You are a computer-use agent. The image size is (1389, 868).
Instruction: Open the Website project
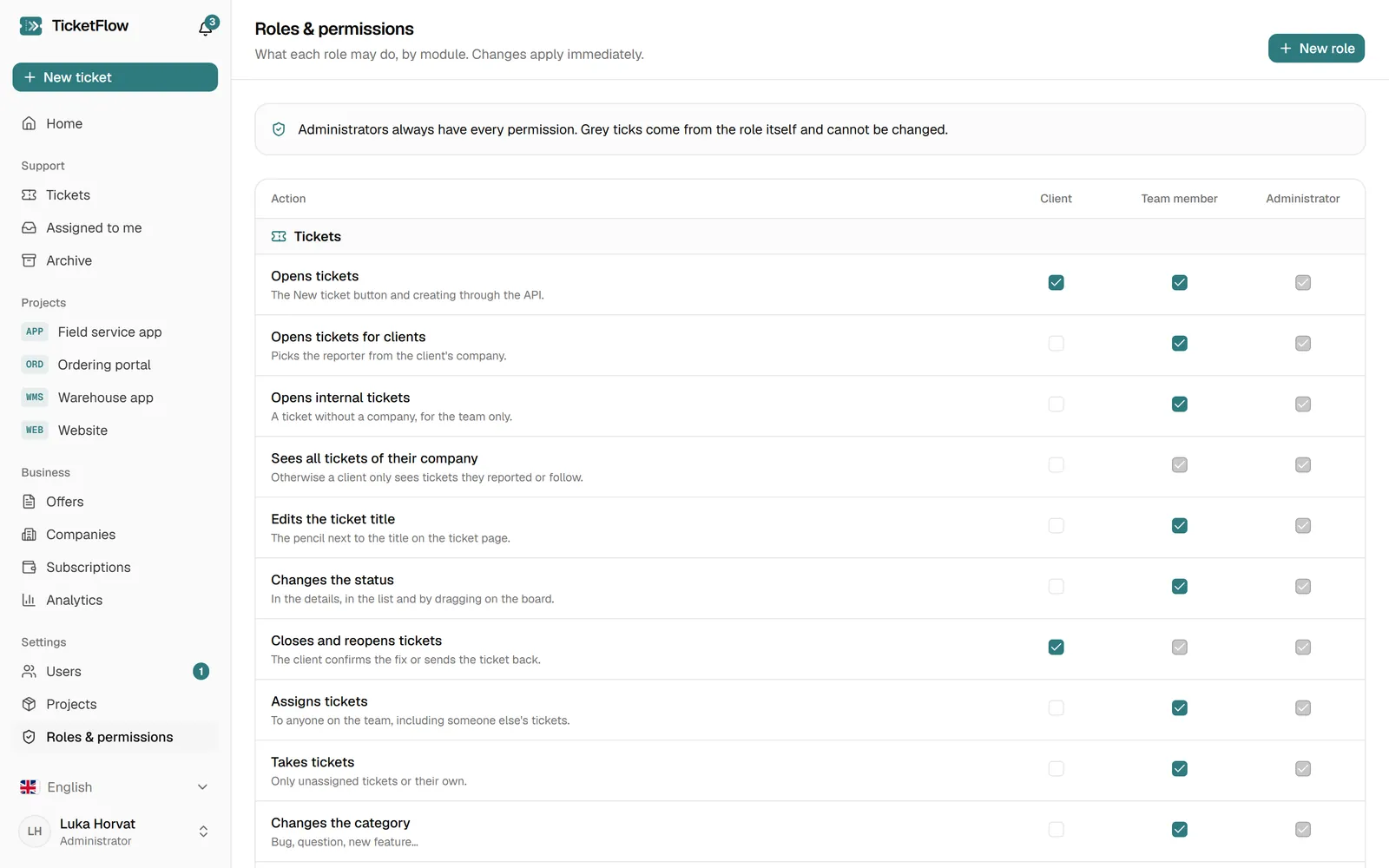point(115,431)
